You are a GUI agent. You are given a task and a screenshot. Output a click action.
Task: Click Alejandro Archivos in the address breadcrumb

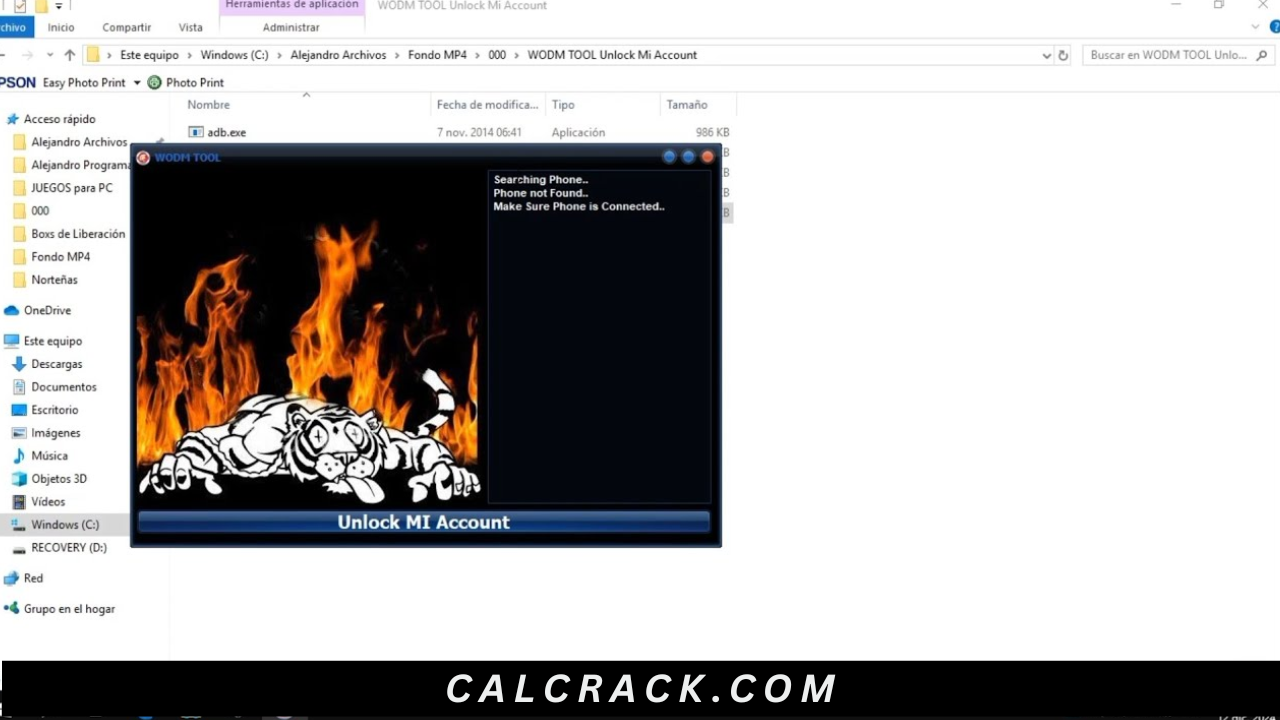tap(338, 55)
